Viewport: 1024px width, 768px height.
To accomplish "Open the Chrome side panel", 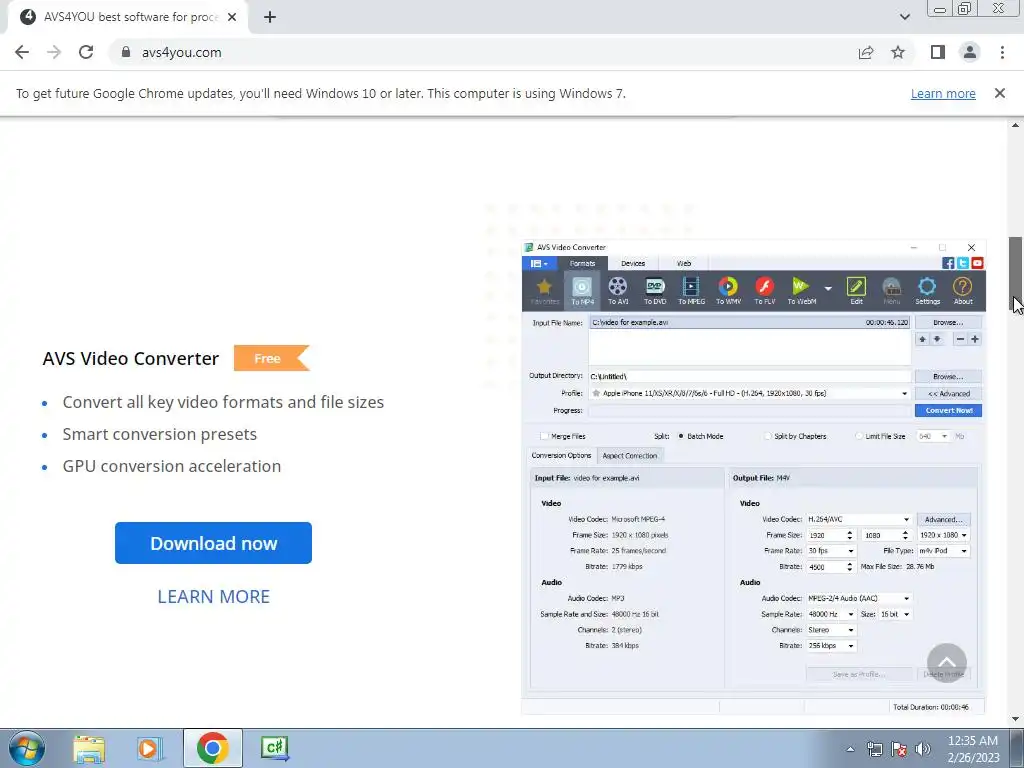I will coord(938,52).
